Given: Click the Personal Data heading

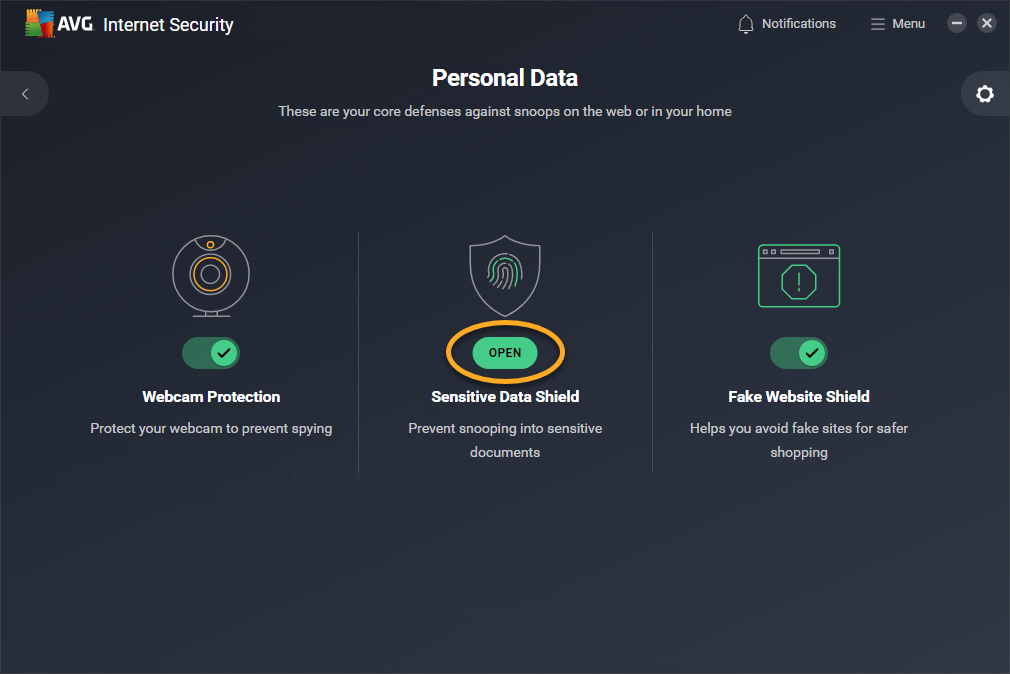Looking at the screenshot, I should pyautogui.click(x=505, y=78).
